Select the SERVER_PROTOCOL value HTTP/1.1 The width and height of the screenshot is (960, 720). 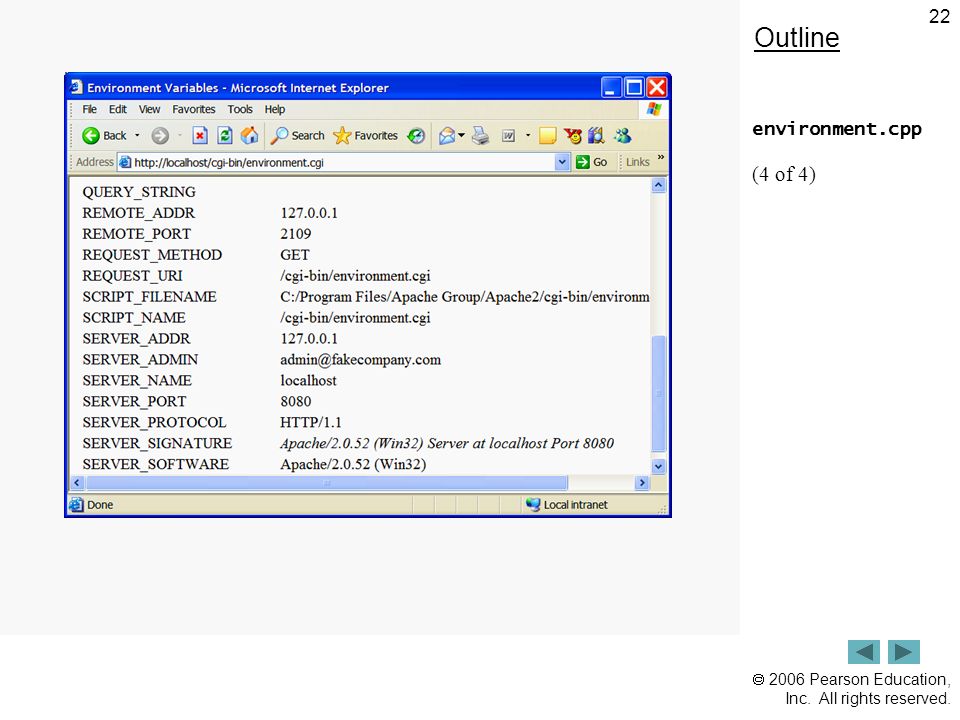(311, 422)
